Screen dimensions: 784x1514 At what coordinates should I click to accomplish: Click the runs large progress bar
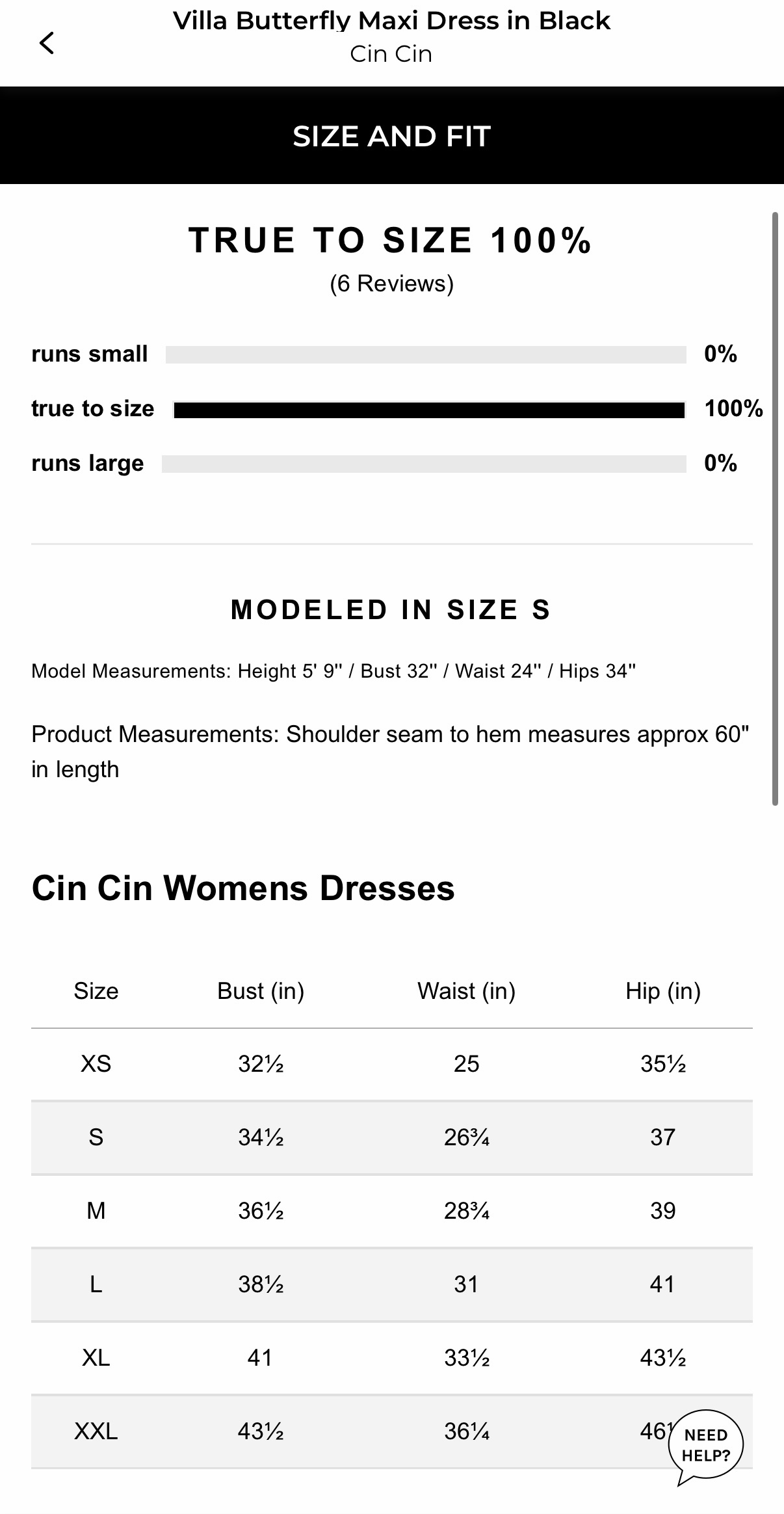click(424, 464)
